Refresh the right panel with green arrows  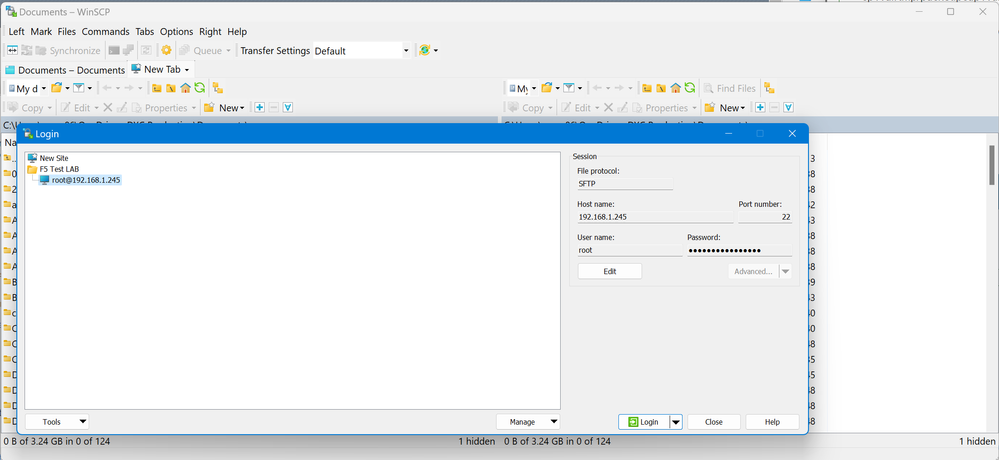click(689, 88)
